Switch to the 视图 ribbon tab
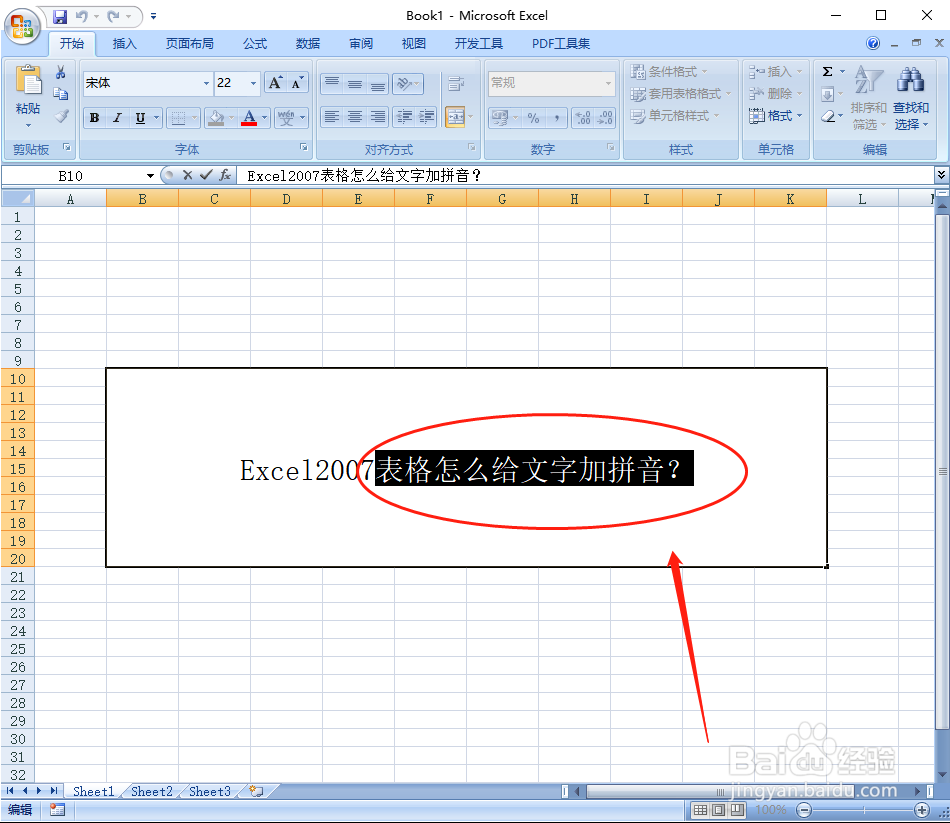Image resolution: width=950 pixels, height=823 pixels. [414, 44]
